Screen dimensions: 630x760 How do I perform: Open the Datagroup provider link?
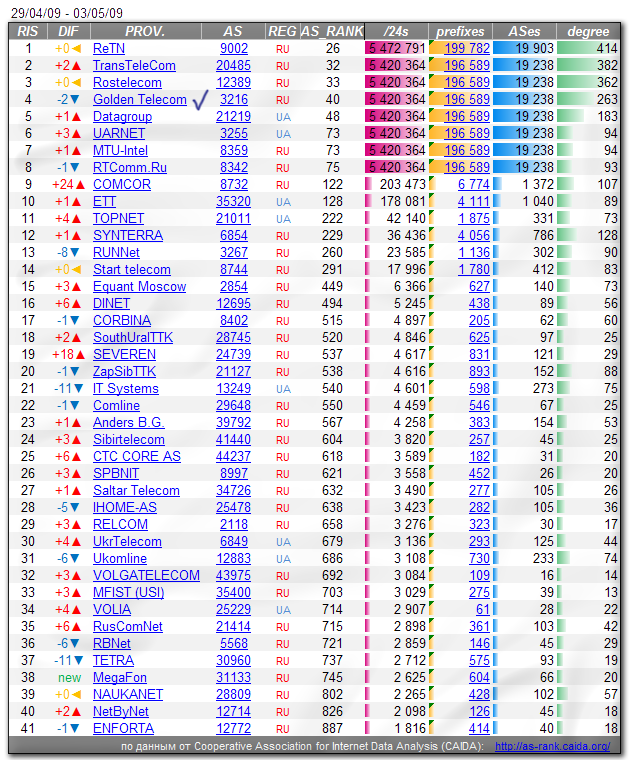click(122, 116)
